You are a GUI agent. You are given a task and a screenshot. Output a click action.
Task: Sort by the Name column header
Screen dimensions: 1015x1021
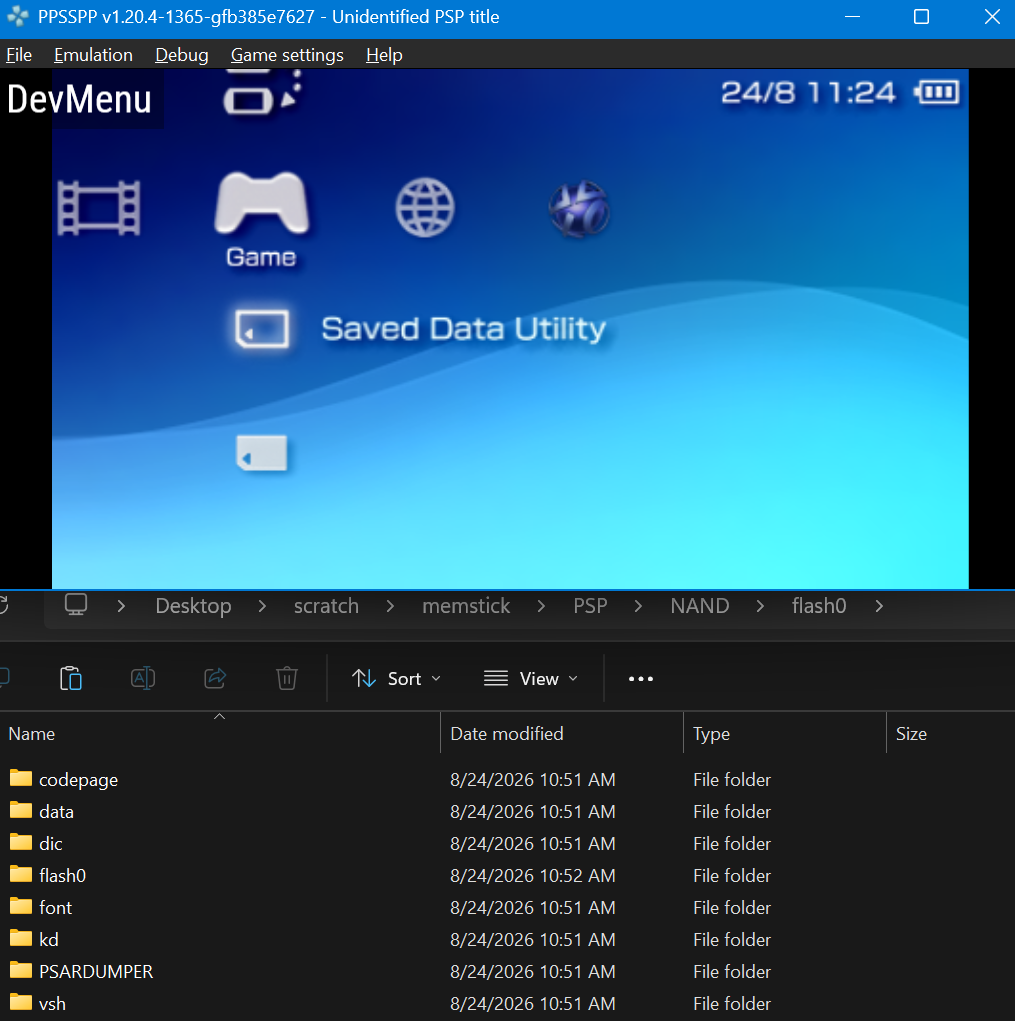(220, 733)
